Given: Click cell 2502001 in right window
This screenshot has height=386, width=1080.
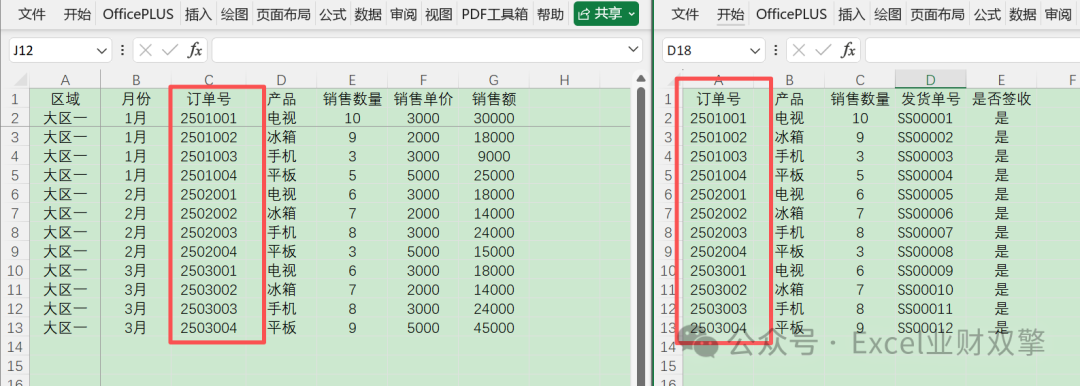Looking at the screenshot, I should click(x=718, y=194).
